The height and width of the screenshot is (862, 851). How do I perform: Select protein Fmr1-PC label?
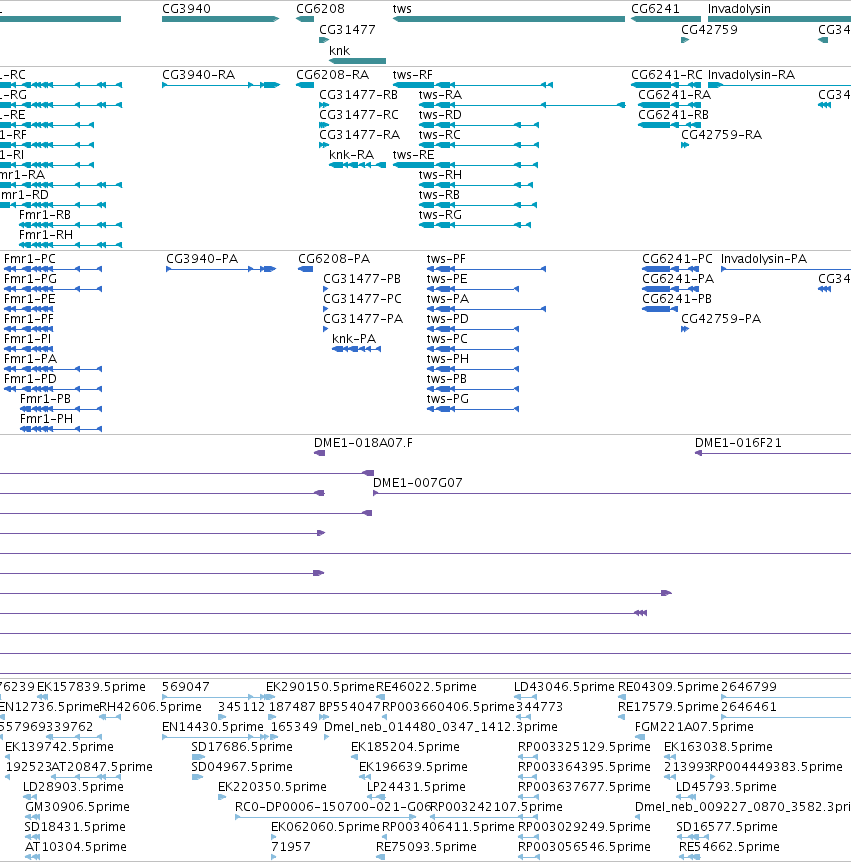coord(30,259)
